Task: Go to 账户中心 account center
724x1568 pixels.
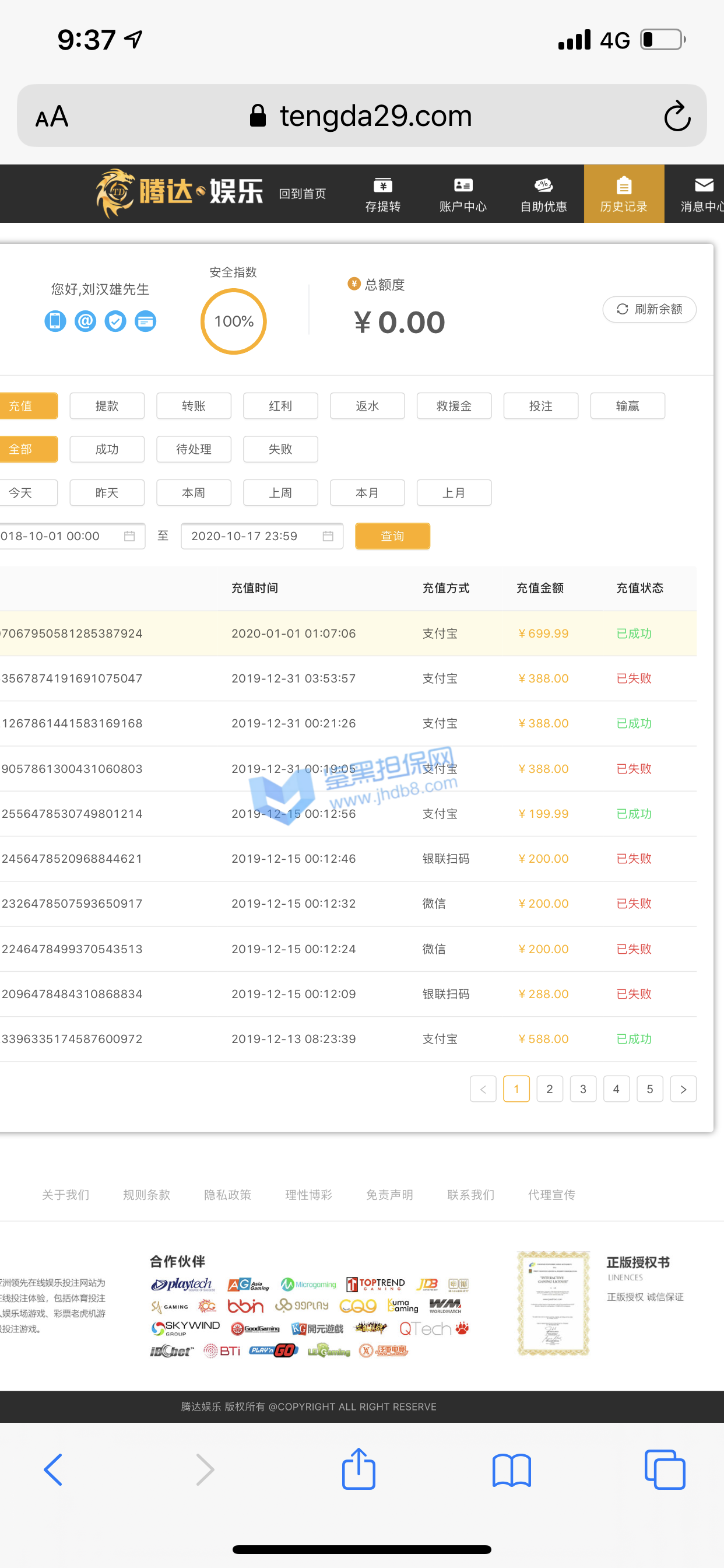Action: tap(463, 194)
